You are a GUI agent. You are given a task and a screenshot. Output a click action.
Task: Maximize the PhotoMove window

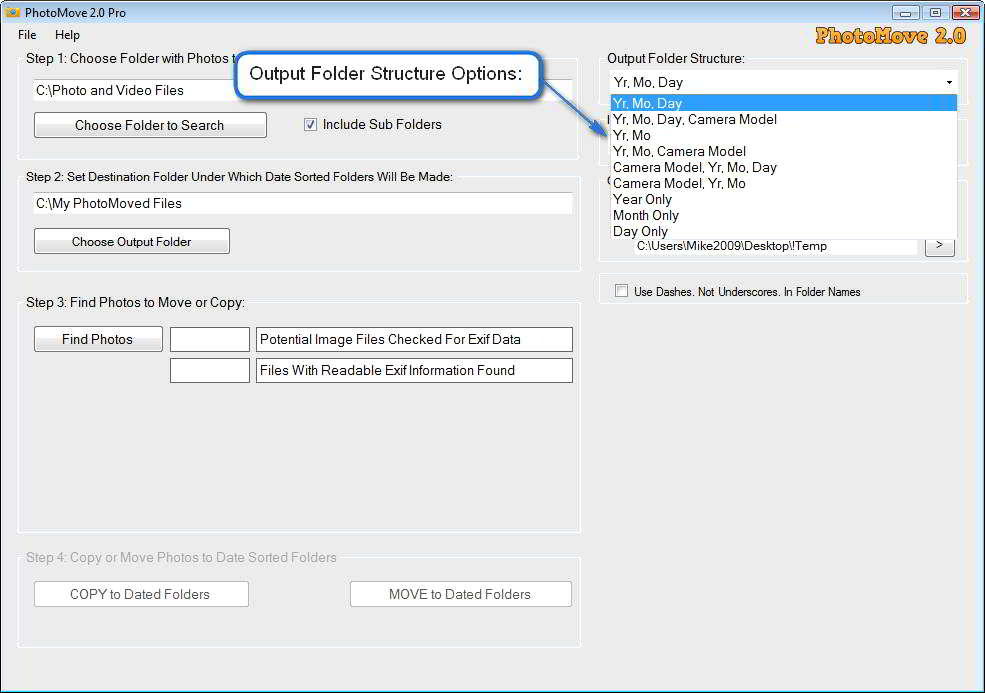click(935, 13)
